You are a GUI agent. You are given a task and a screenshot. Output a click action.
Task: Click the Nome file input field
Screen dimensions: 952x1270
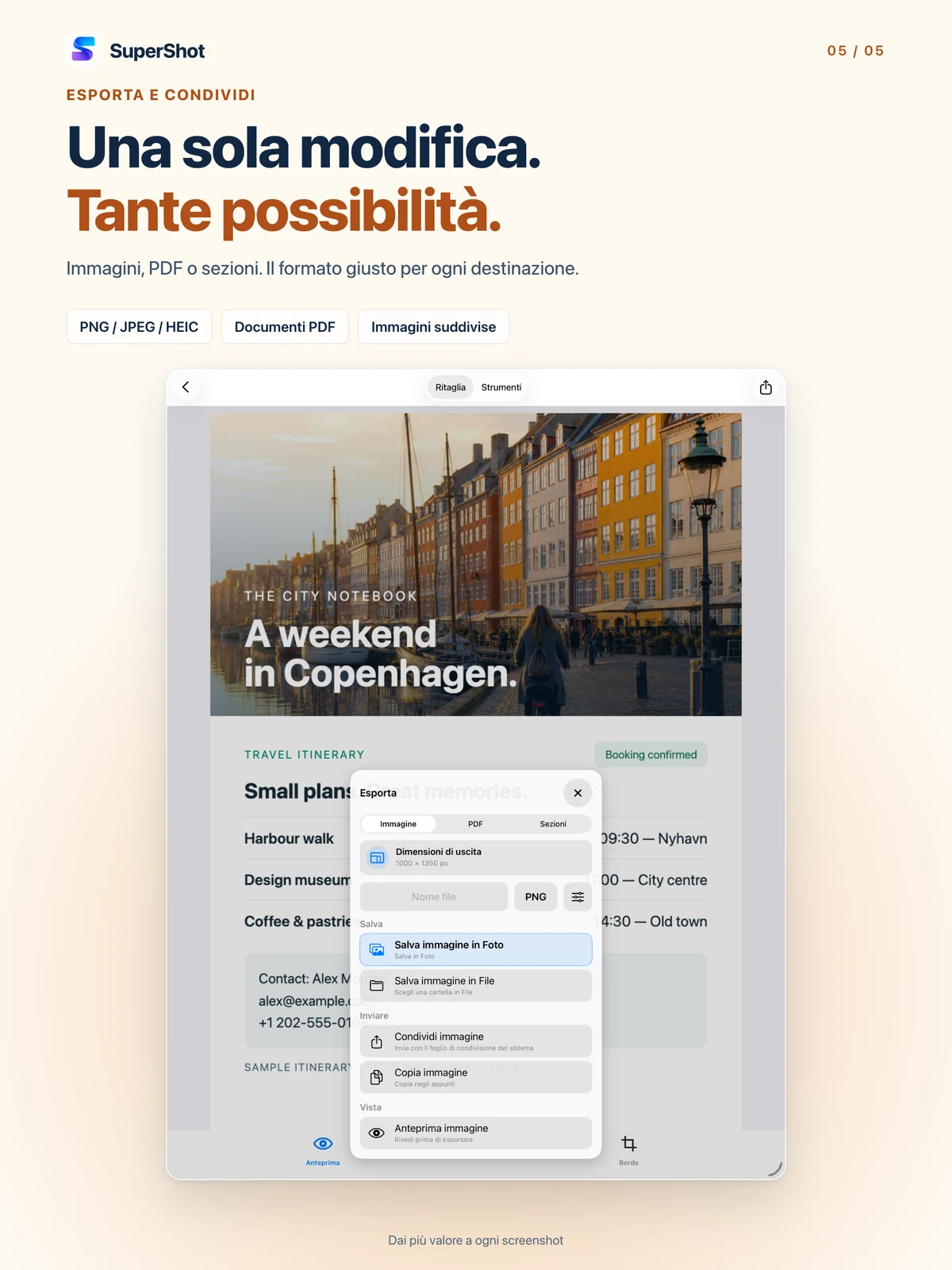[434, 897]
